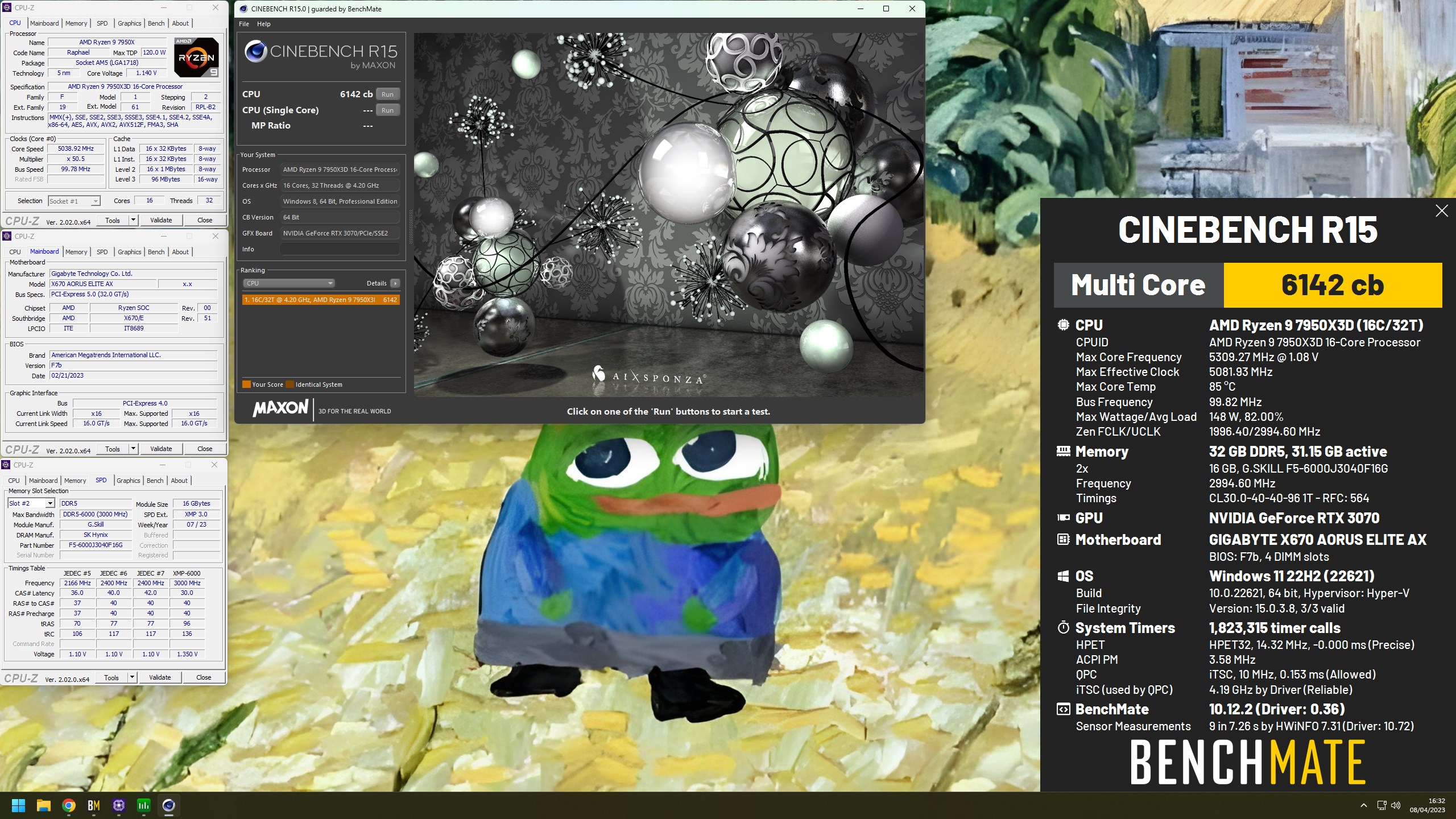The height and width of the screenshot is (819, 1456).
Task: Open Socket #1 selection dropdown in CPU-Z
Action: (x=75, y=201)
